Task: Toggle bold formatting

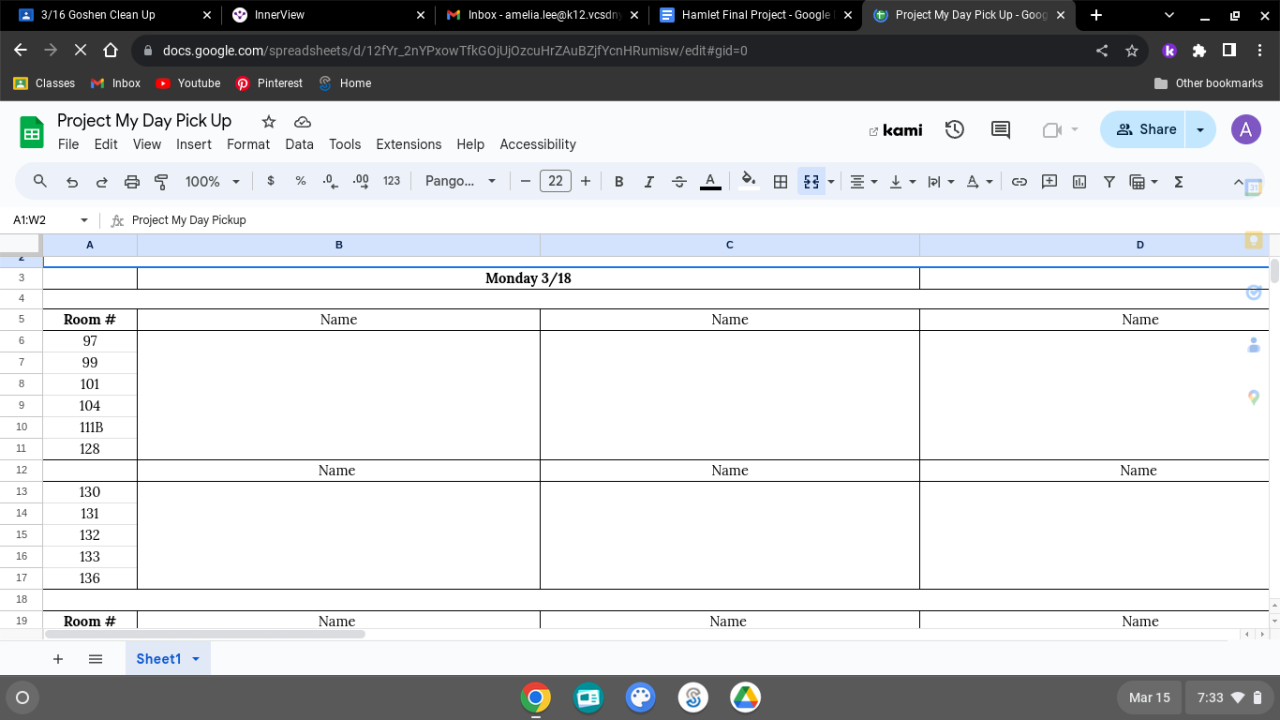Action: click(x=619, y=182)
